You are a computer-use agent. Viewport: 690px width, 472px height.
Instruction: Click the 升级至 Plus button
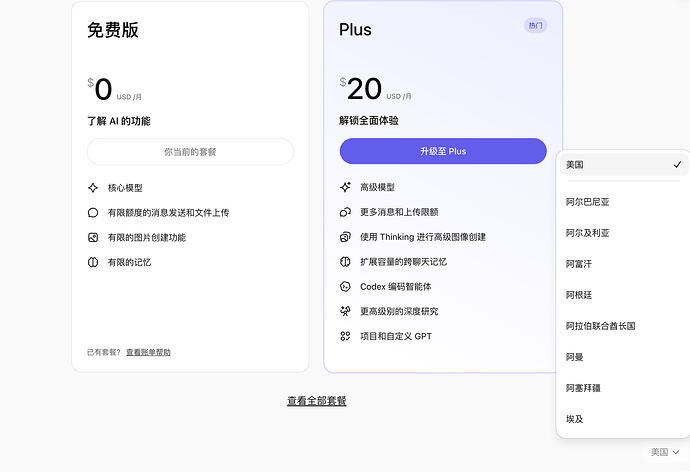[443, 151]
